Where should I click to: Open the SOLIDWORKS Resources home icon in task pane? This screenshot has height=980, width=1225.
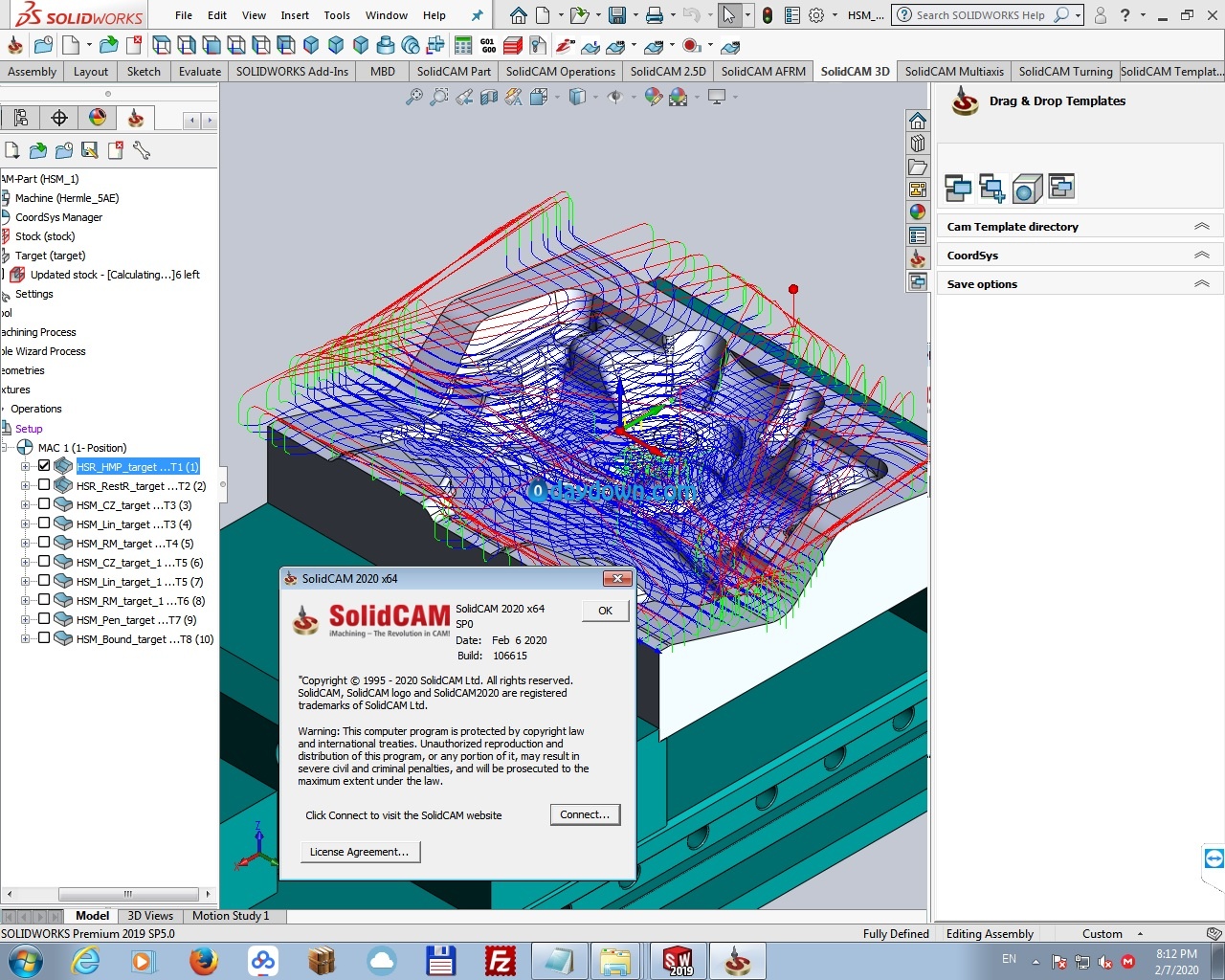918,121
